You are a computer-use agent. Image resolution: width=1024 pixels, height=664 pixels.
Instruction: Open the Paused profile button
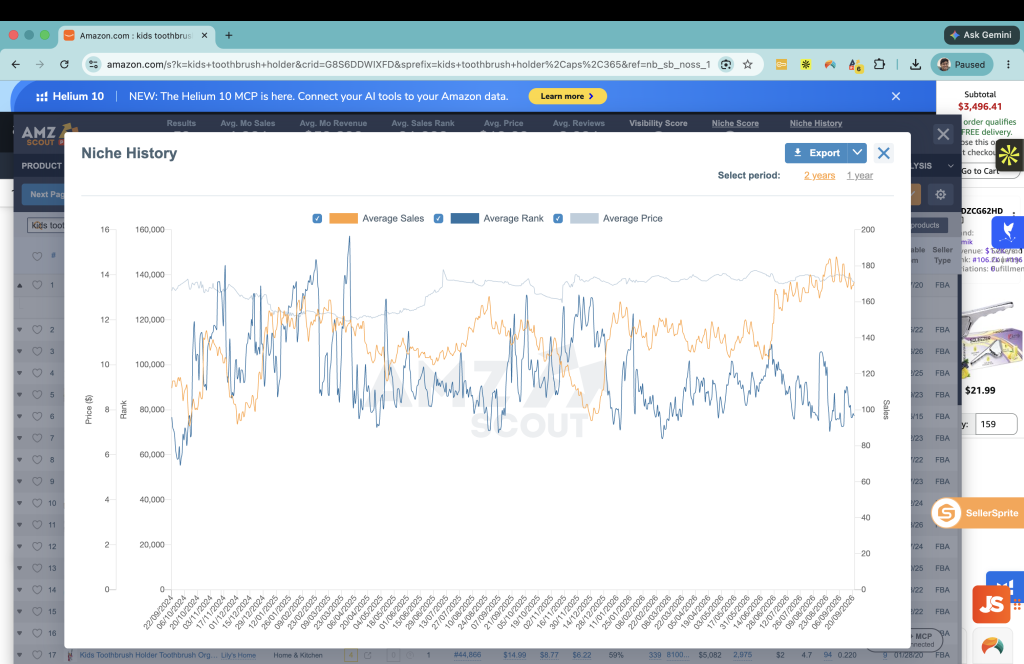pos(961,64)
